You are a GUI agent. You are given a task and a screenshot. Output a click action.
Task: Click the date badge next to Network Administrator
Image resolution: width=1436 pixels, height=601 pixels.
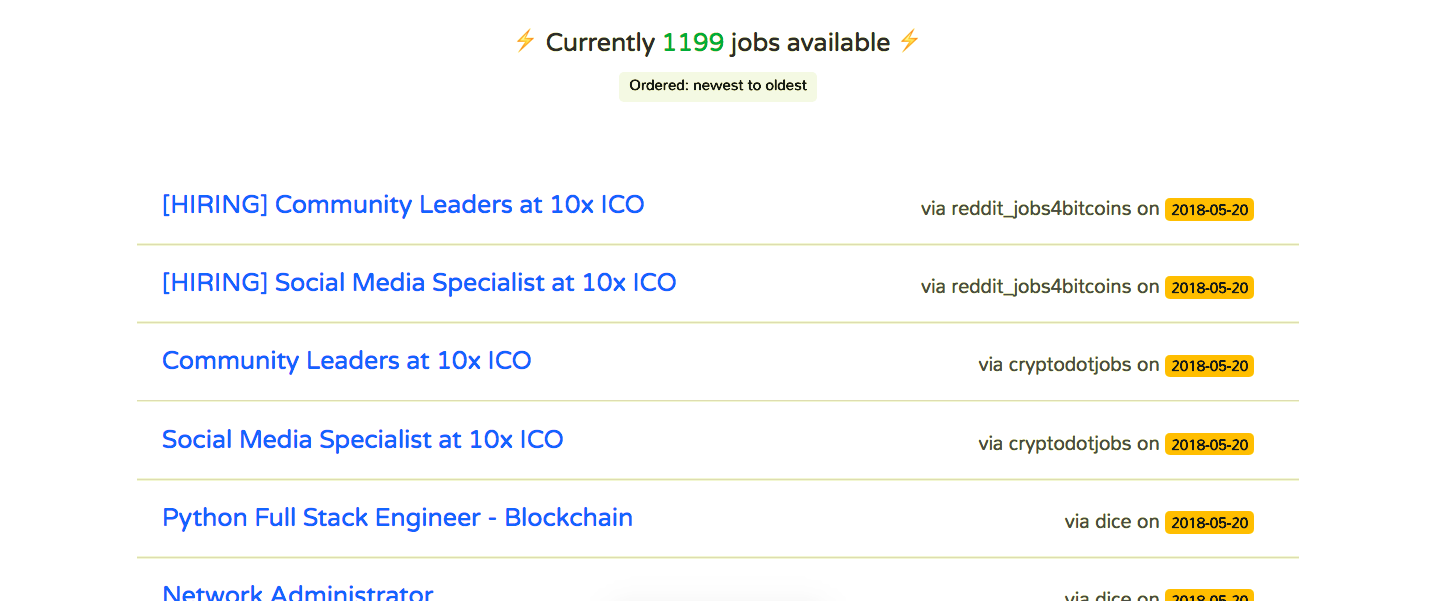[1209, 594]
